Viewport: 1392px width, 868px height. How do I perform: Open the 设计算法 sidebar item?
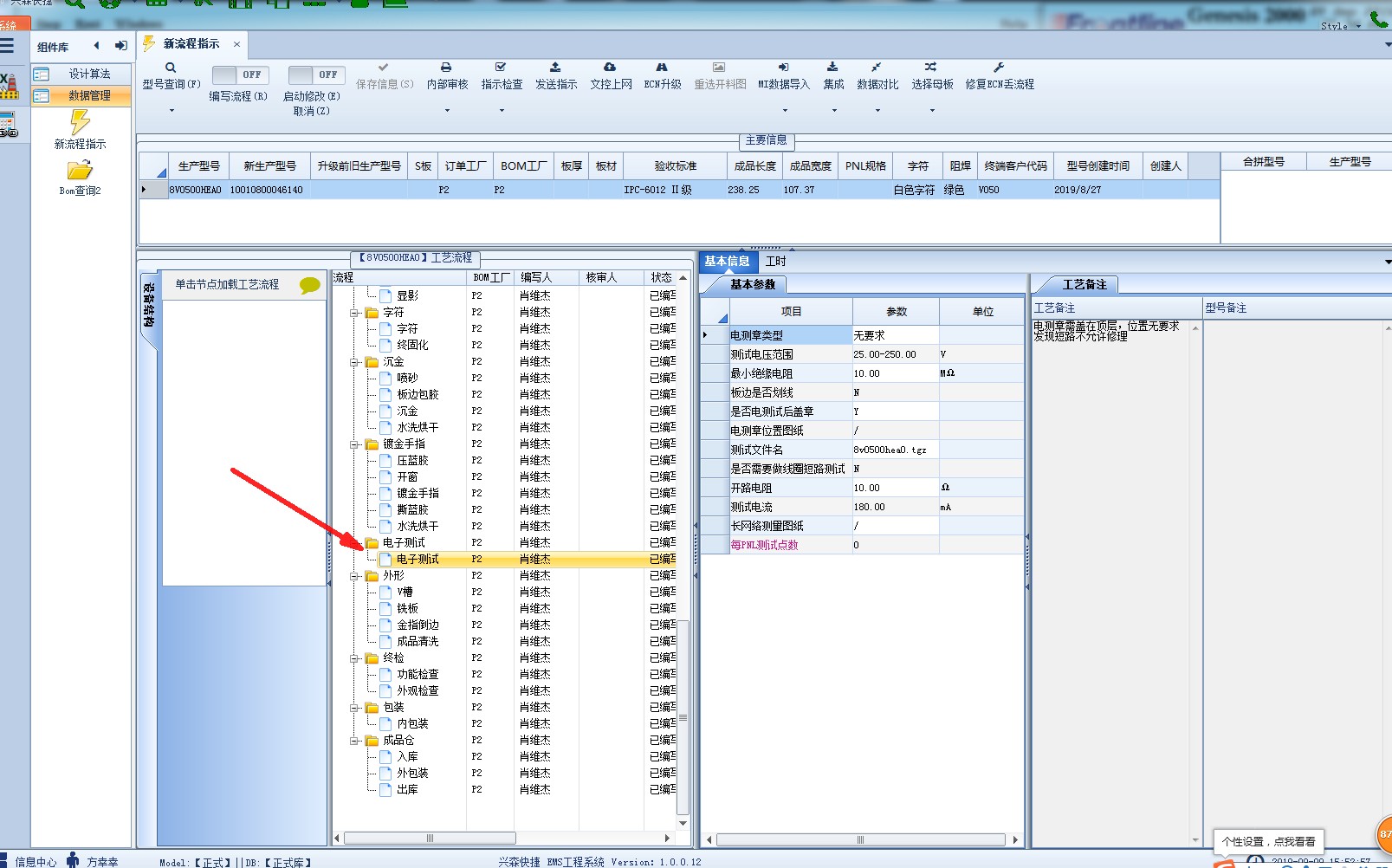81,74
